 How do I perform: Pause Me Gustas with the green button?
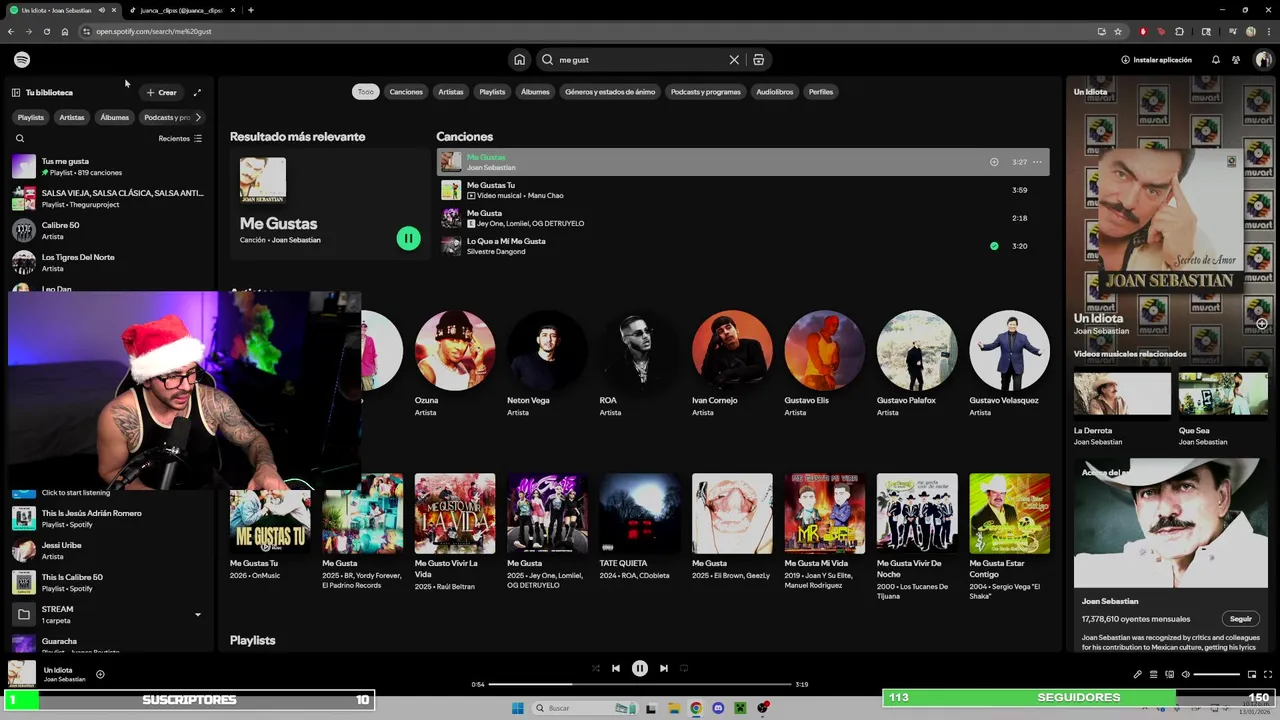pos(408,238)
